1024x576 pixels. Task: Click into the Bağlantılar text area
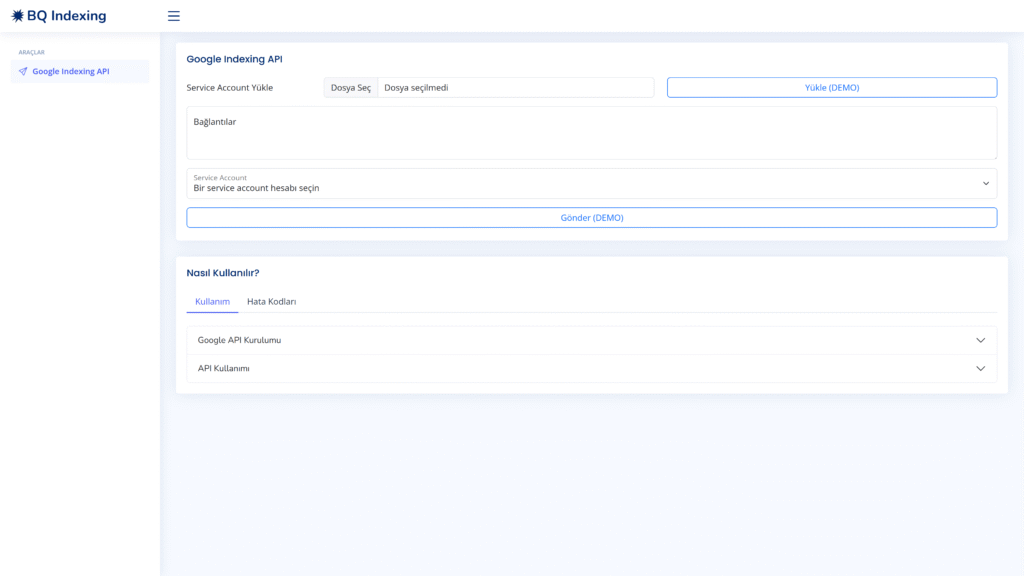[592, 133]
